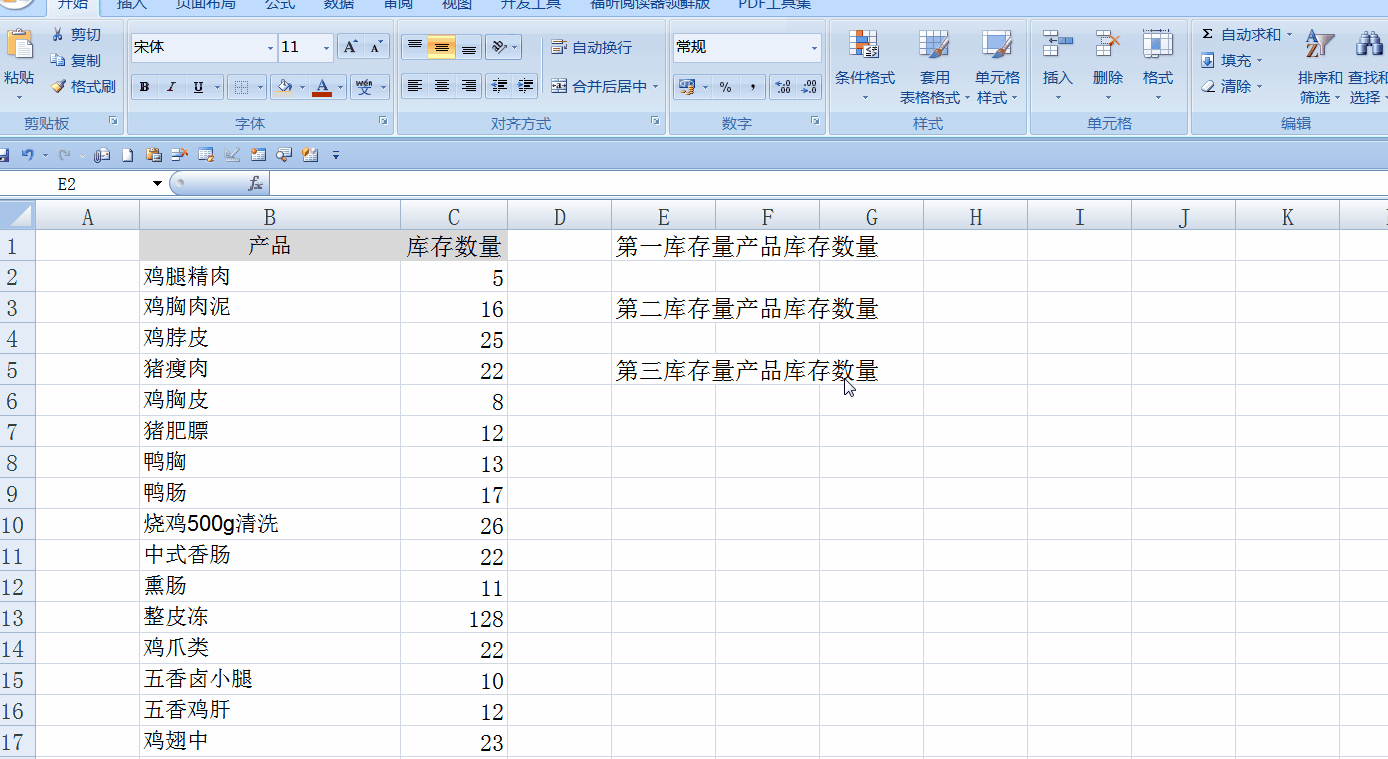The height and width of the screenshot is (759, 1388).
Task: Apply comma thousands separator style
Action: pyautogui.click(x=752, y=87)
